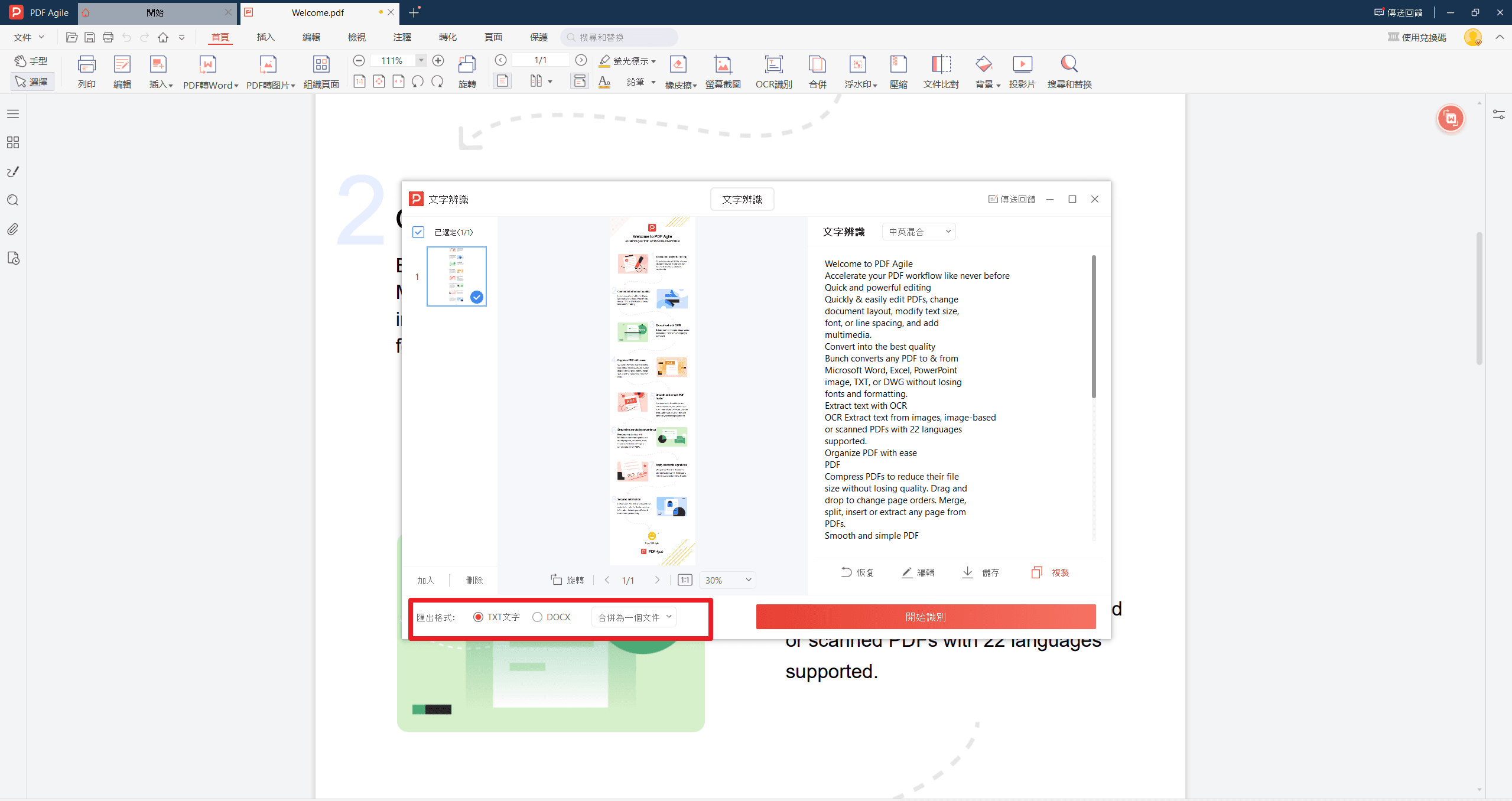Switch to the 插入 ribbon tab

coord(265,37)
